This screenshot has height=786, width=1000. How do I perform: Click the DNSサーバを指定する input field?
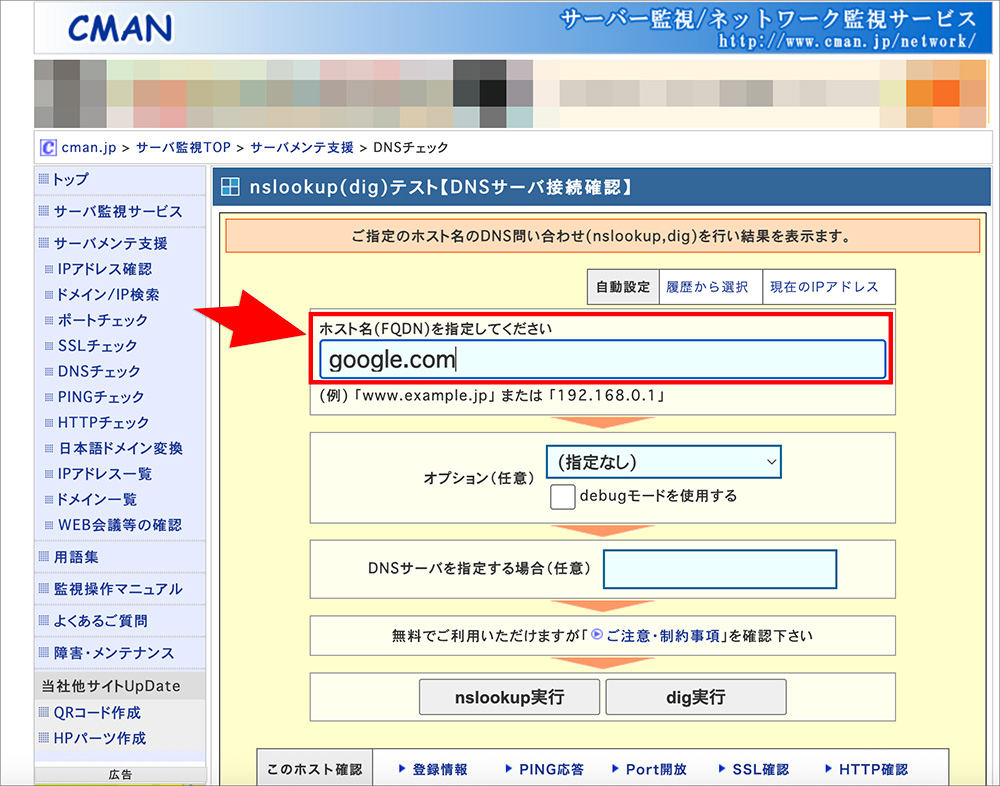[x=720, y=569]
